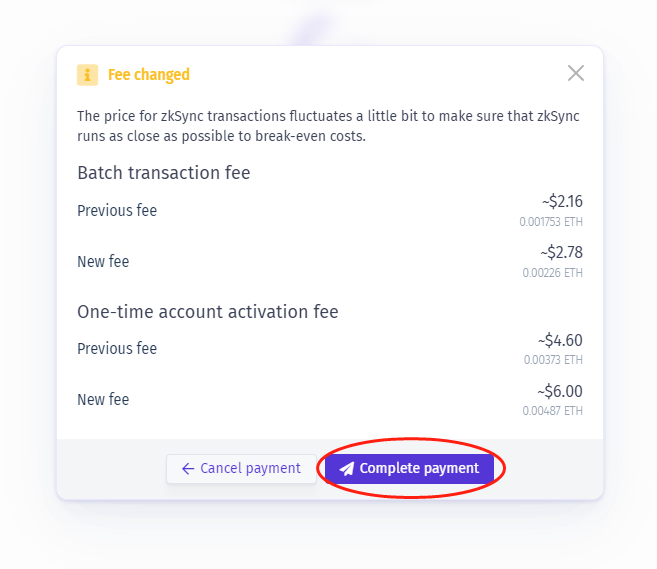Select the Batch transaction fee heading
The width and height of the screenshot is (657, 569).
pyautogui.click(x=164, y=173)
